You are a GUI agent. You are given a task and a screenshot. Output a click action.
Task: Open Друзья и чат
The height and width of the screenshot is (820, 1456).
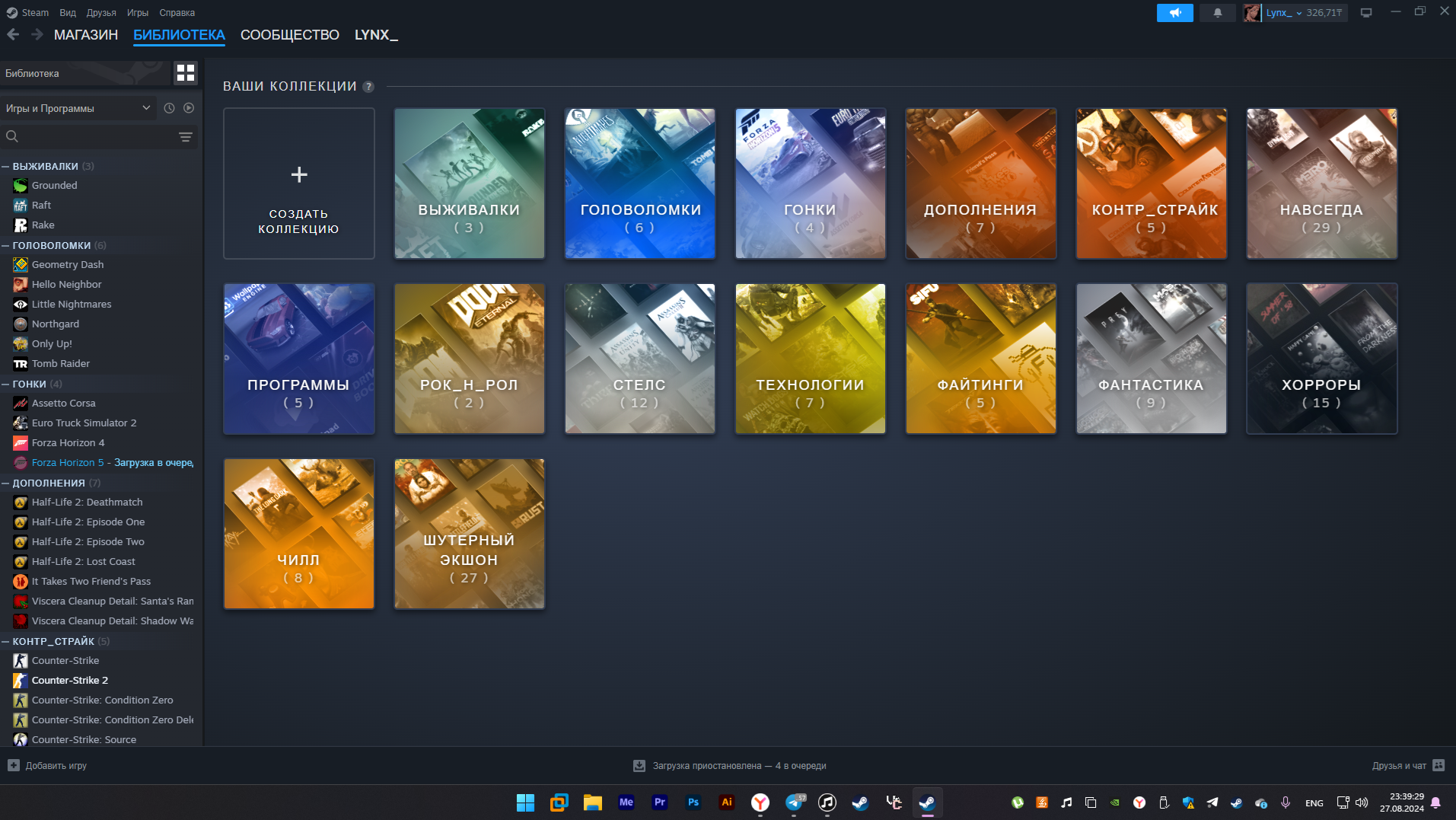pos(1399,765)
